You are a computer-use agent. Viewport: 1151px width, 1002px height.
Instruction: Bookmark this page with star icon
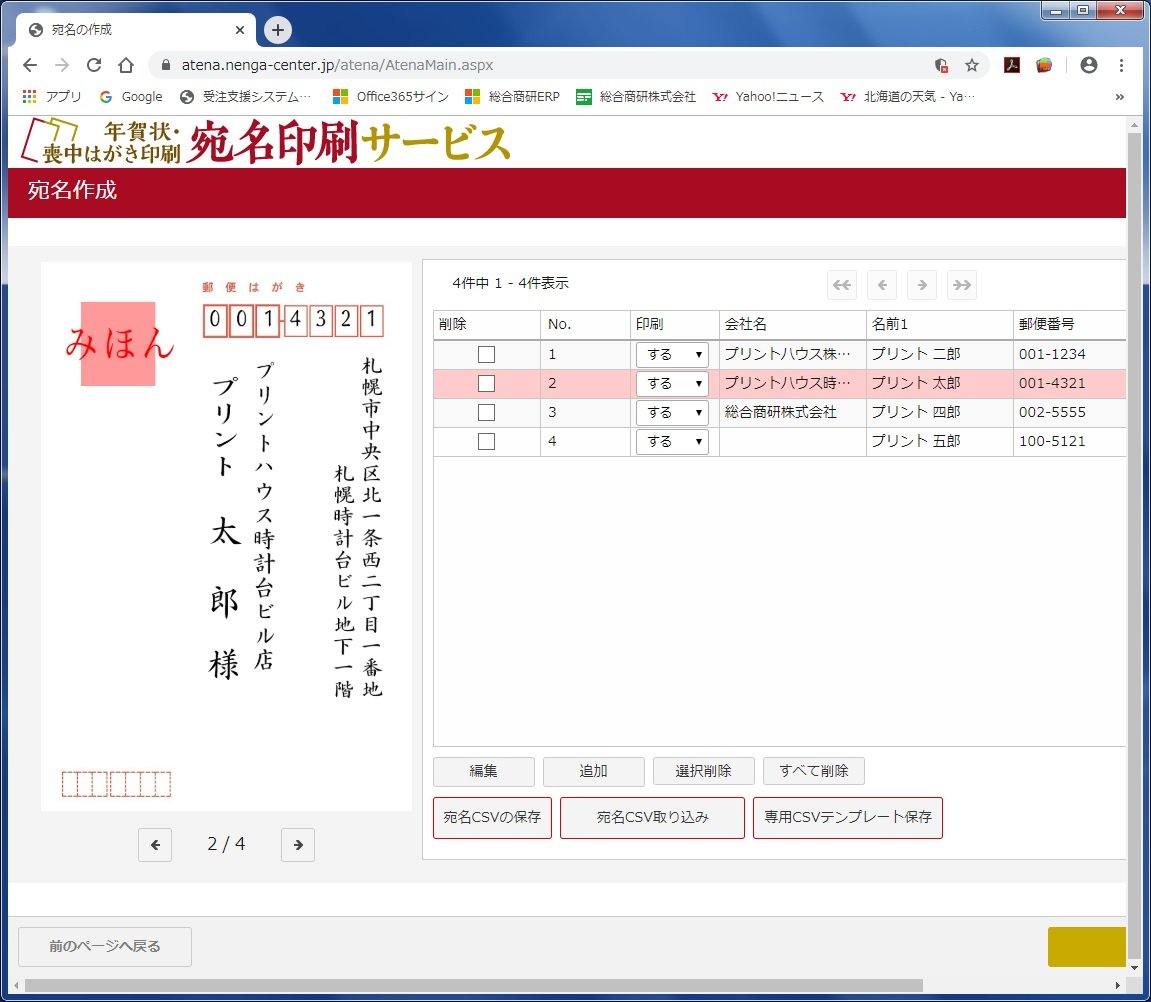pos(972,65)
